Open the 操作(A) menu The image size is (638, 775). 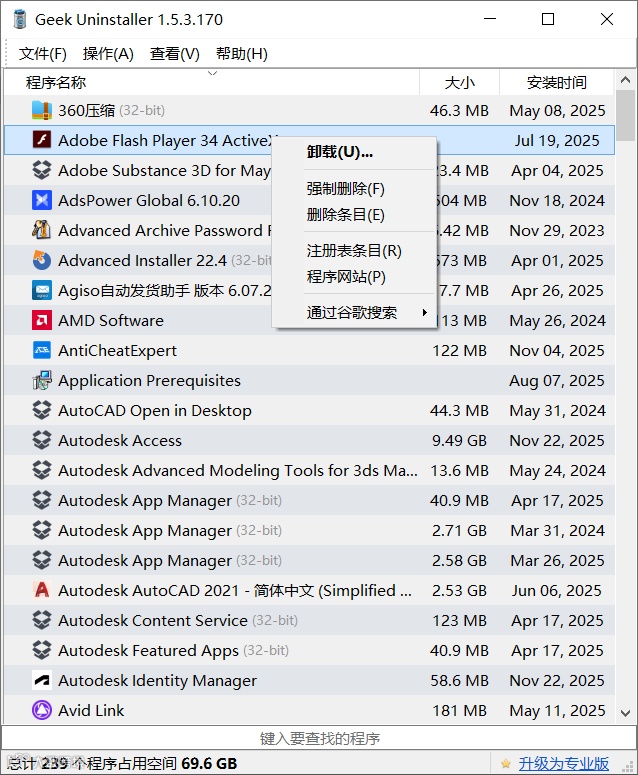(x=108, y=53)
